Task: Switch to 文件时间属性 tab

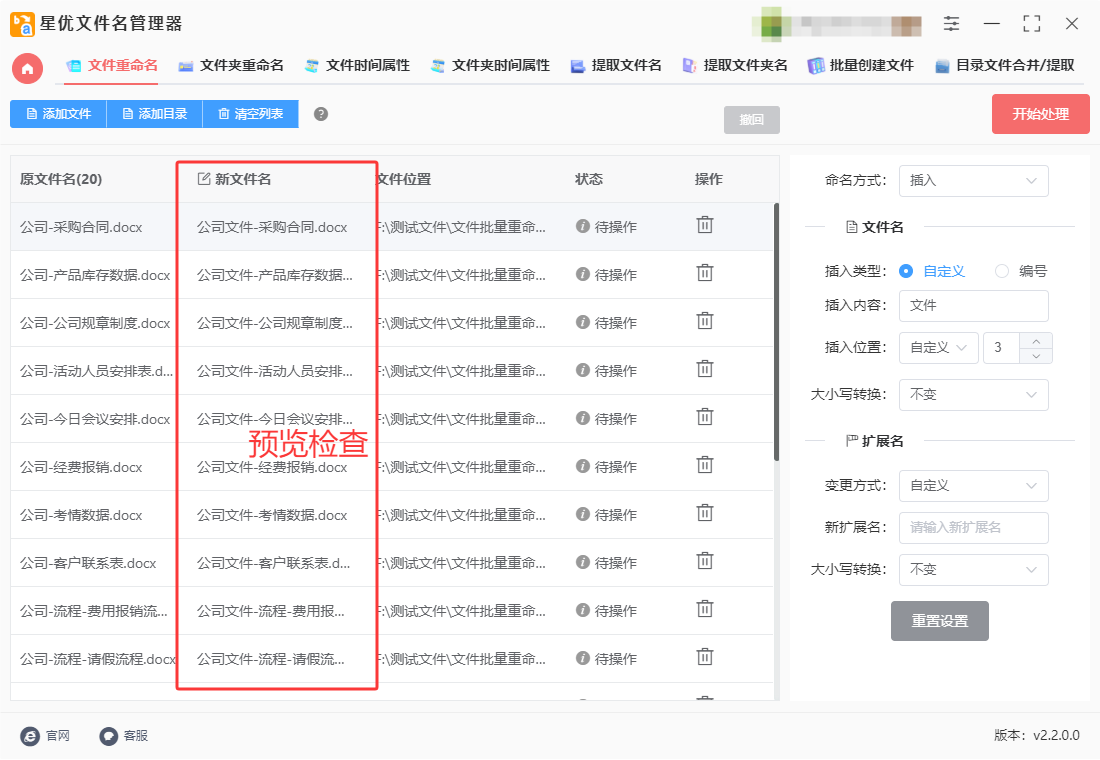Action: [x=357, y=66]
